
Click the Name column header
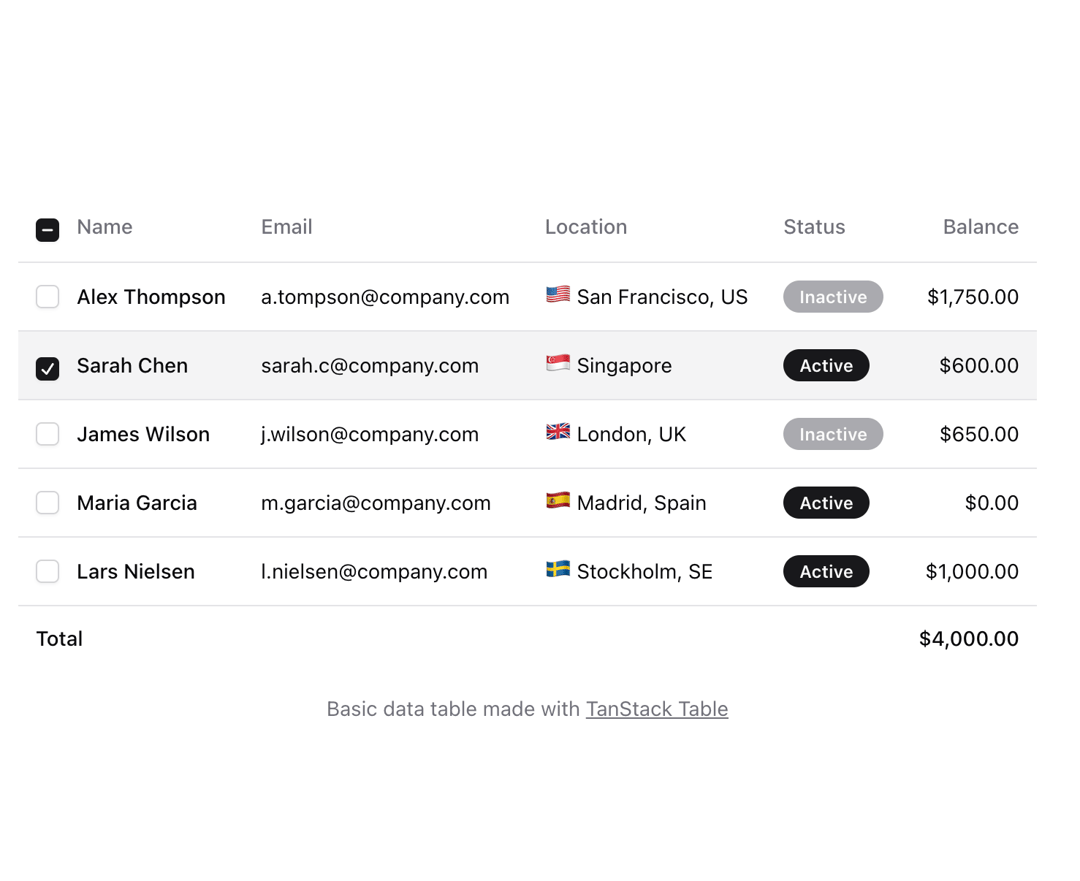105,227
